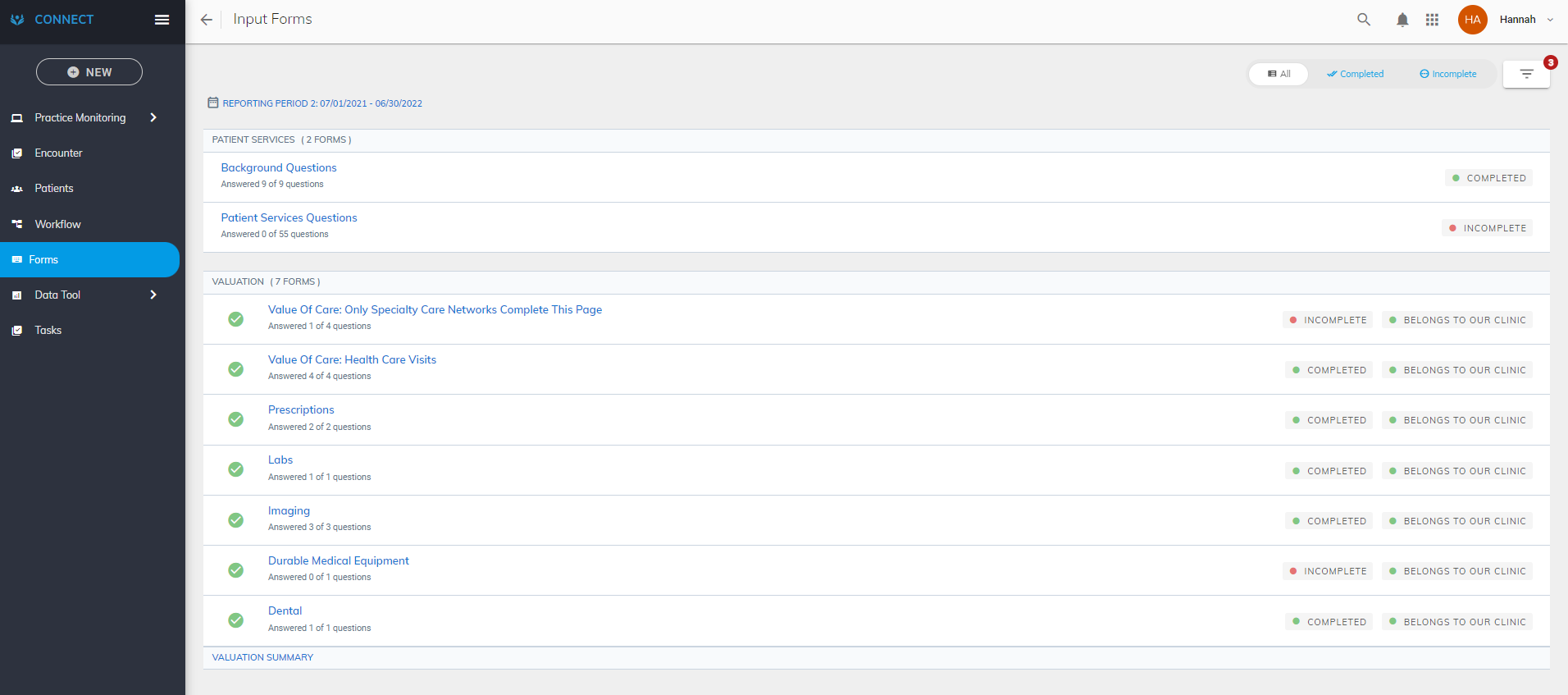The height and width of the screenshot is (695, 1568).
Task: Open the Patient Services Questions form
Action: coord(289,217)
